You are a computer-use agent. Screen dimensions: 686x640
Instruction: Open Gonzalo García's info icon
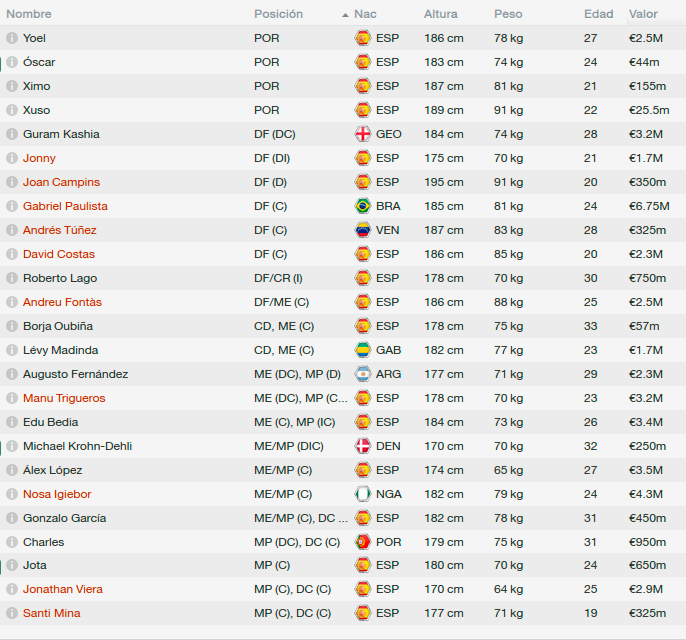click(12, 518)
